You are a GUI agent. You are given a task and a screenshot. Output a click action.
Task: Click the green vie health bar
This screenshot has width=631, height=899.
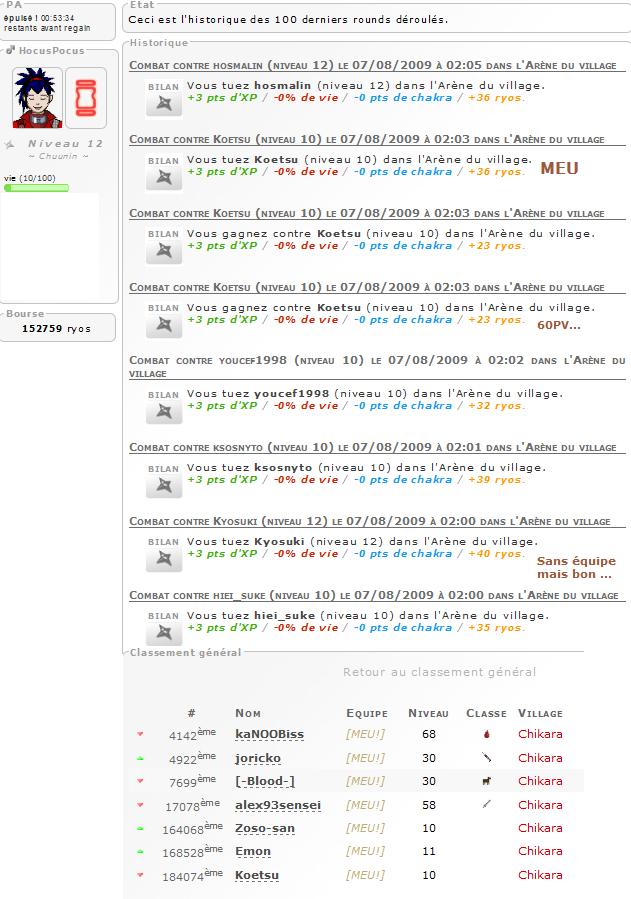pyautogui.click(x=36, y=188)
